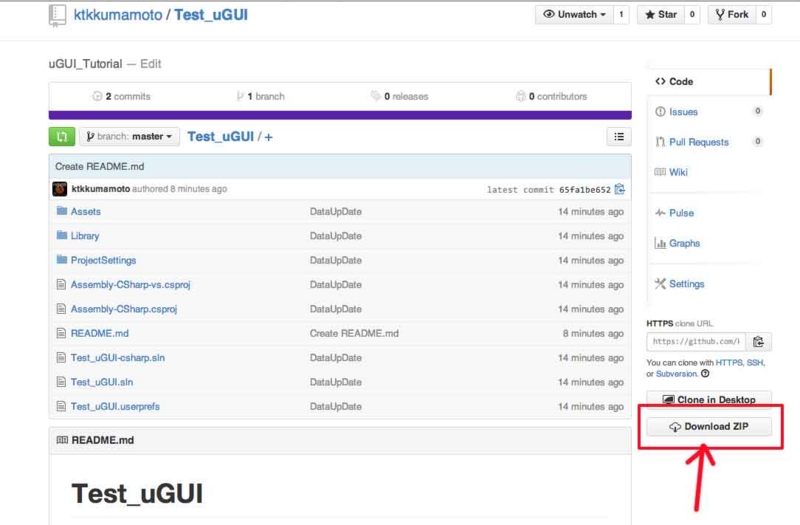This screenshot has width=800, height=525.
Task: Click README.md panel header
Action: [340, 440]
